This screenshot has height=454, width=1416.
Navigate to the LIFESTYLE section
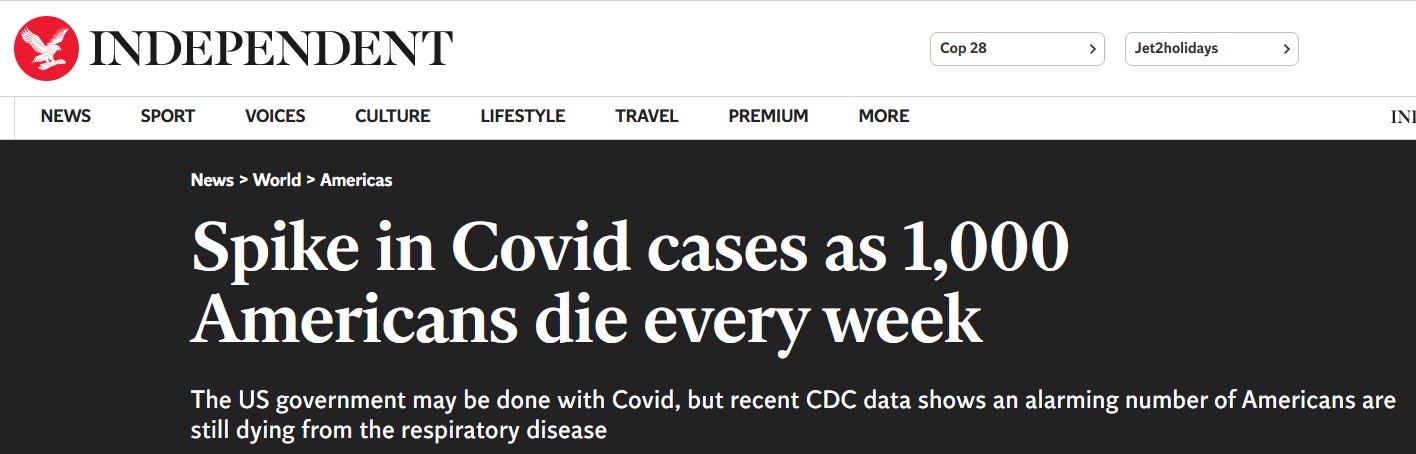pyautogui.click(x=522, y=116)
